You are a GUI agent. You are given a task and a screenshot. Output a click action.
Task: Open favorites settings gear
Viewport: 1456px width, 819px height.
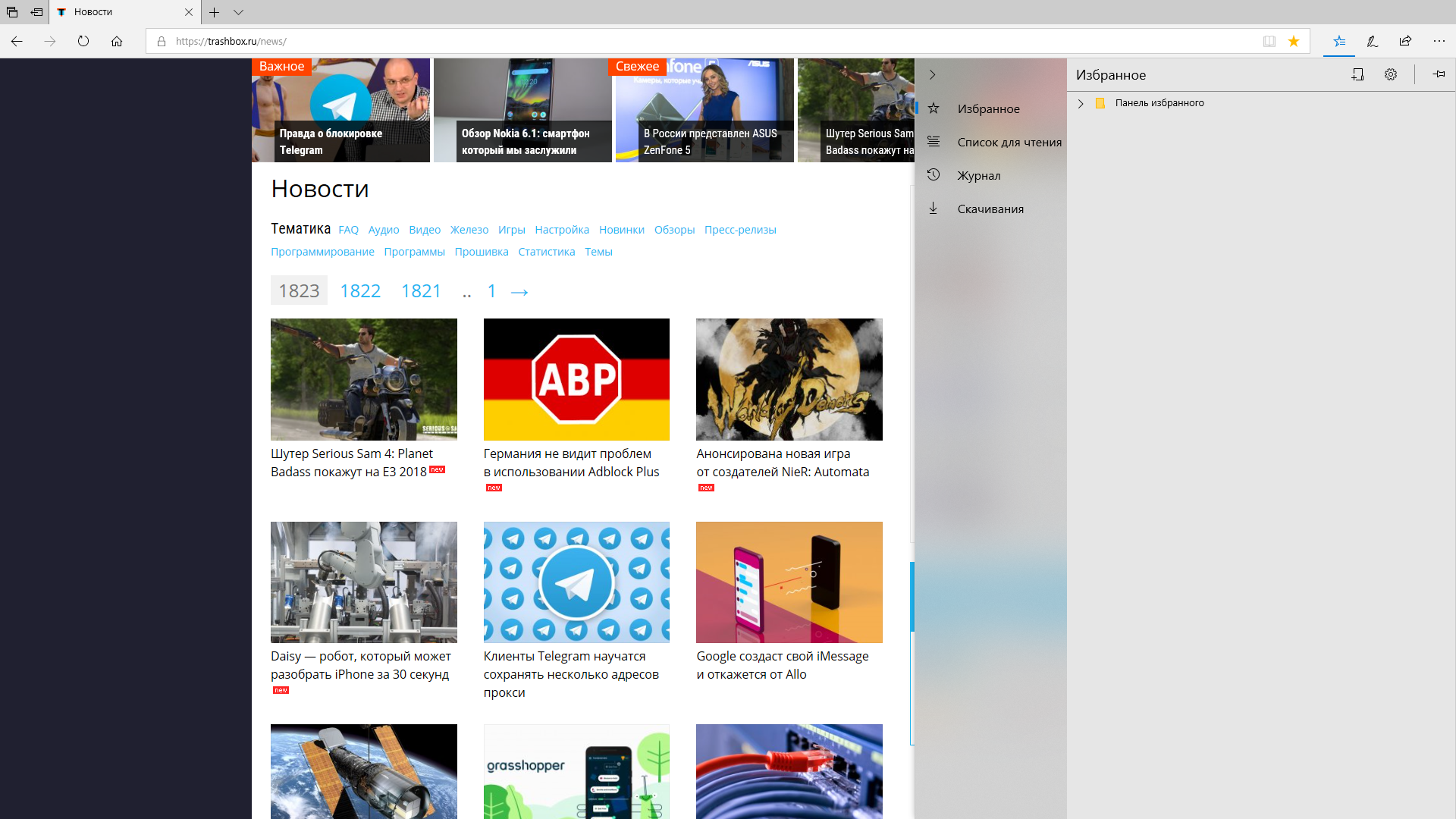click(x=1391, y=74)
